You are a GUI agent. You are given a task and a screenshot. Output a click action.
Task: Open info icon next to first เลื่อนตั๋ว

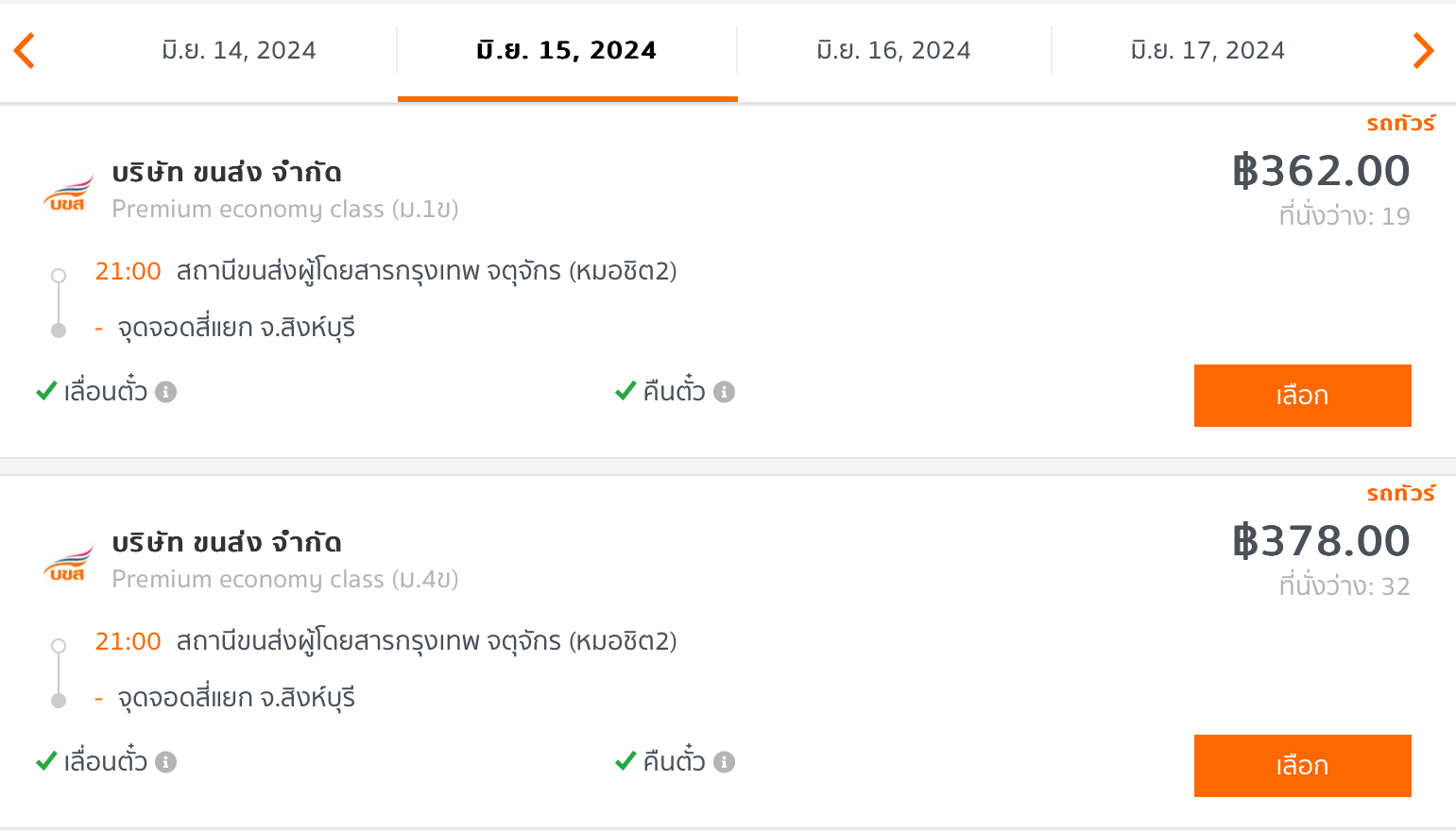(166, 392)
